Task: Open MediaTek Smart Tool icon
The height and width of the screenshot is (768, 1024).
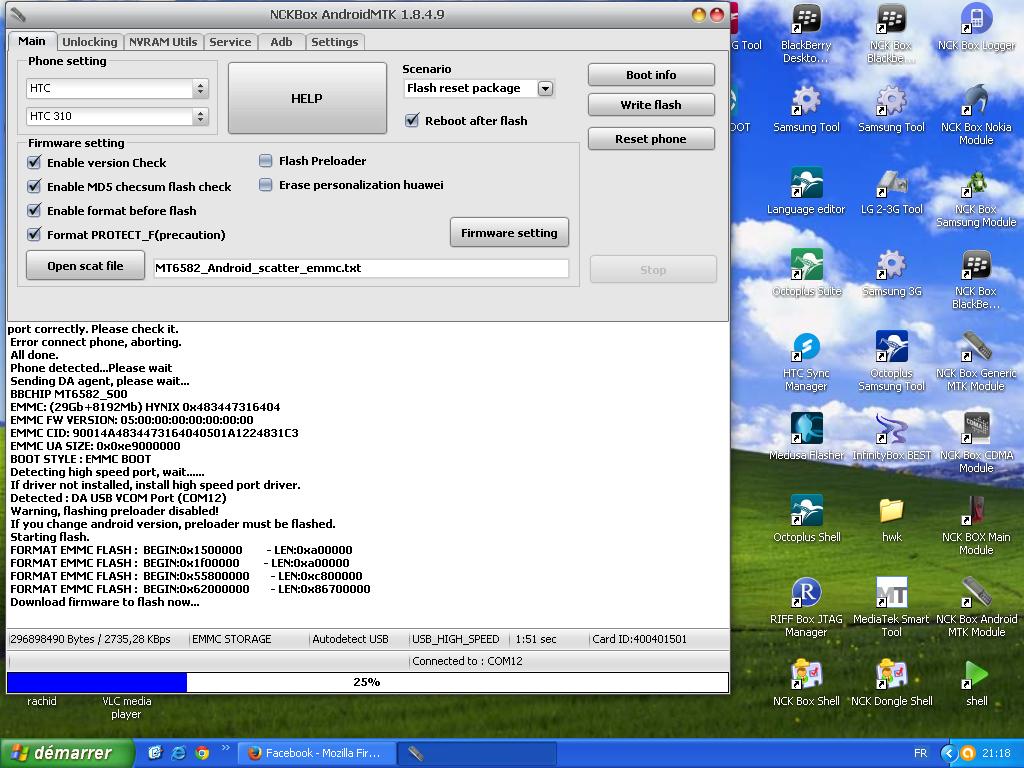Action: click(x=891, y=607)
